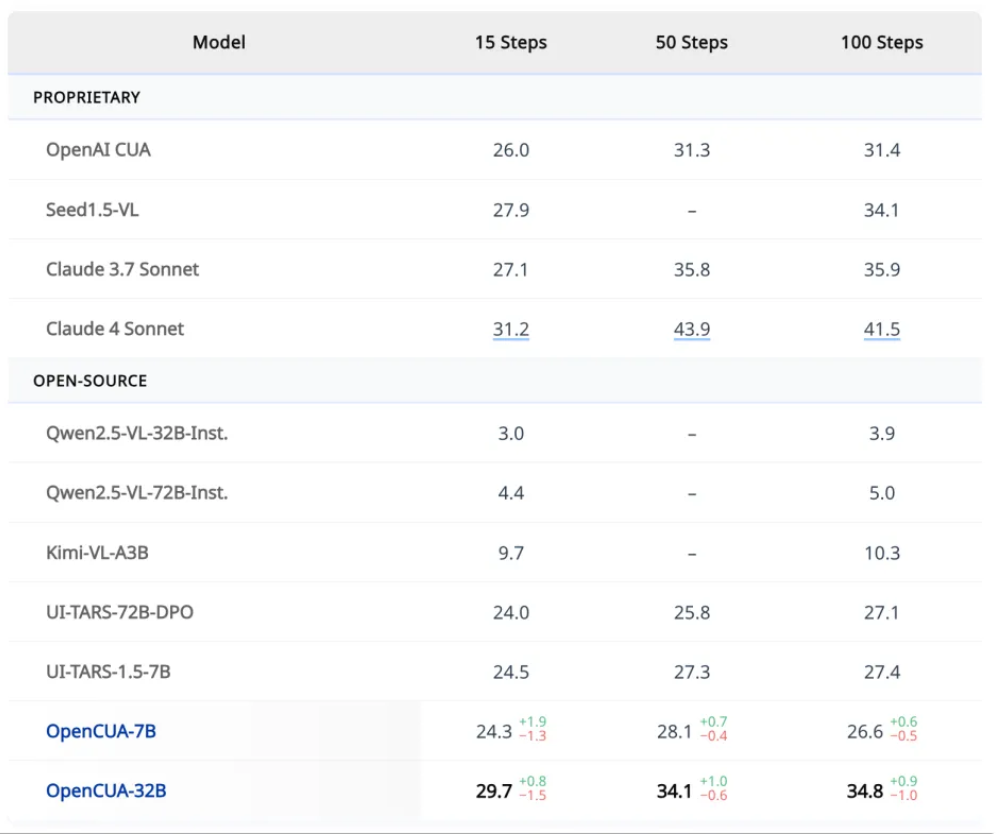
Task: Click OpenCUA-32B's bold 29.7 score
Action: 494,791
